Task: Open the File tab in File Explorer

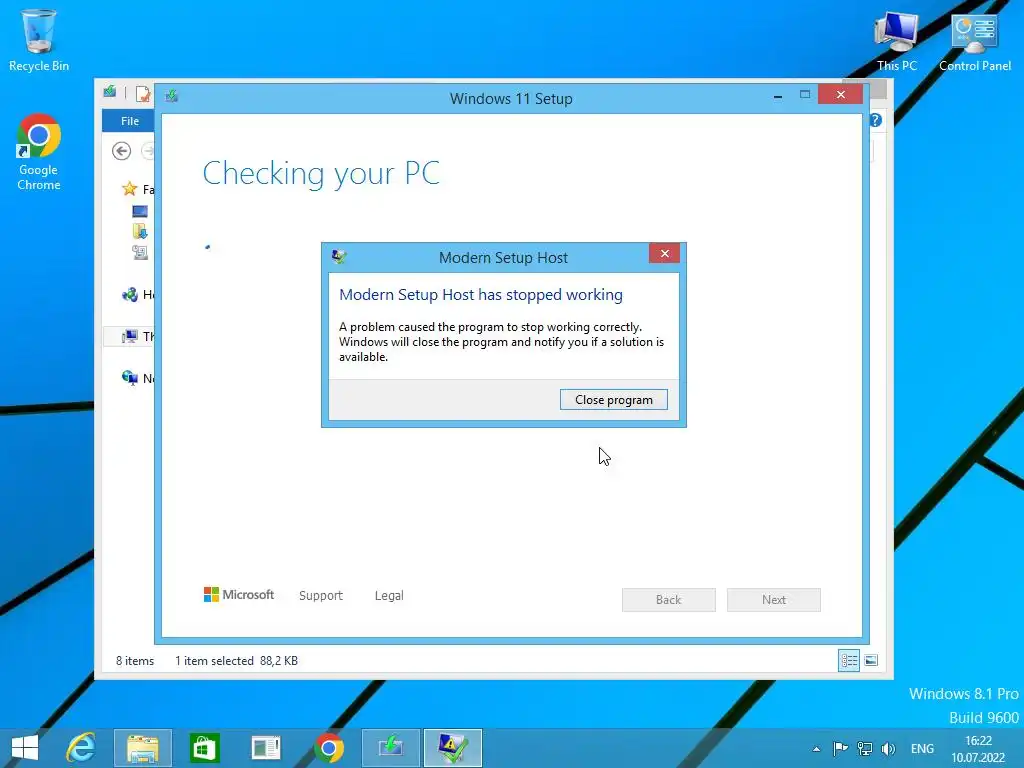Action: tap(129, 121)
